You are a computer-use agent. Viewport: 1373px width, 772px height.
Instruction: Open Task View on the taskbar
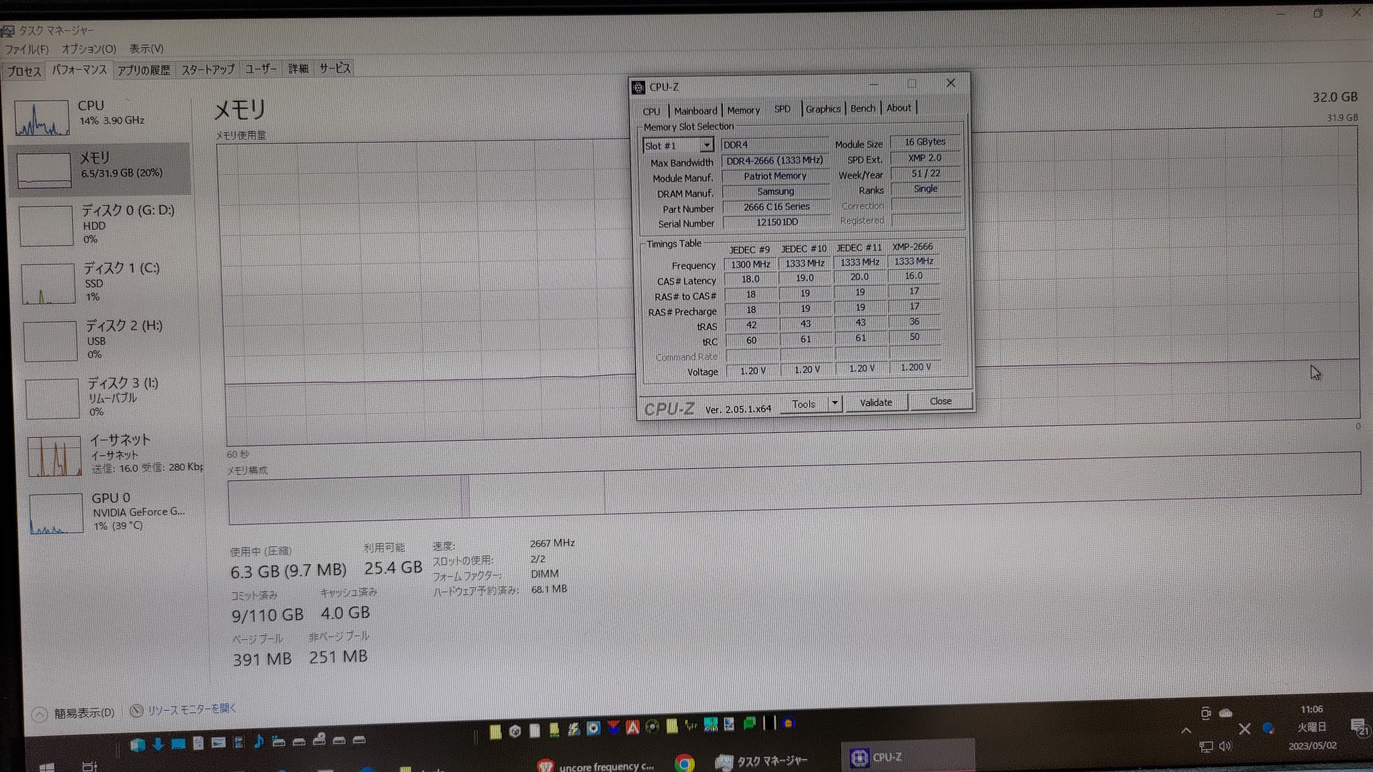point(90,766)
